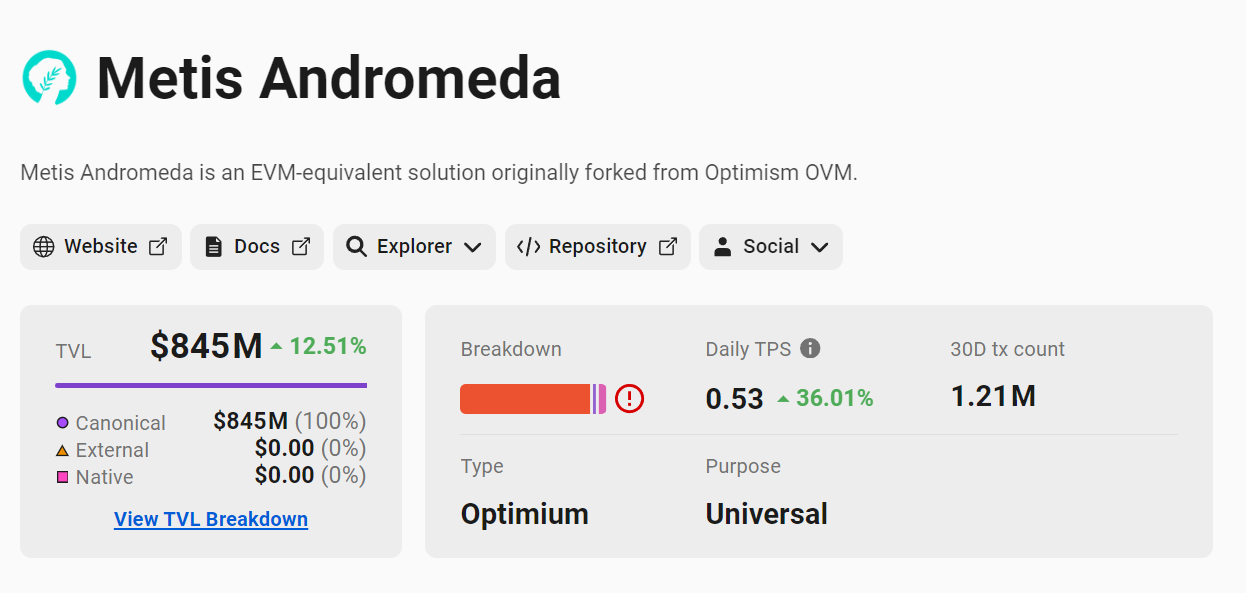Open View TVL Breakdown link
Screen dimensions: 1246x593
(211, 519)
